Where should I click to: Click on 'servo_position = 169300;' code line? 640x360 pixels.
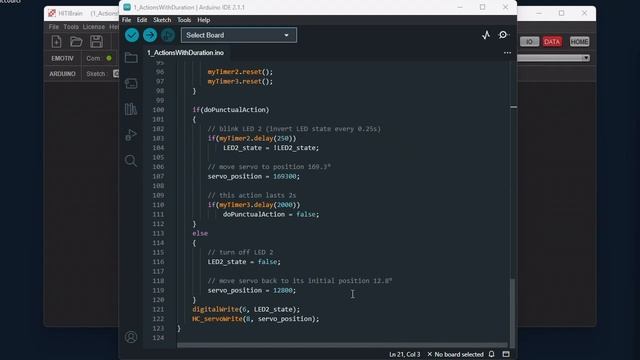[253, 176]
